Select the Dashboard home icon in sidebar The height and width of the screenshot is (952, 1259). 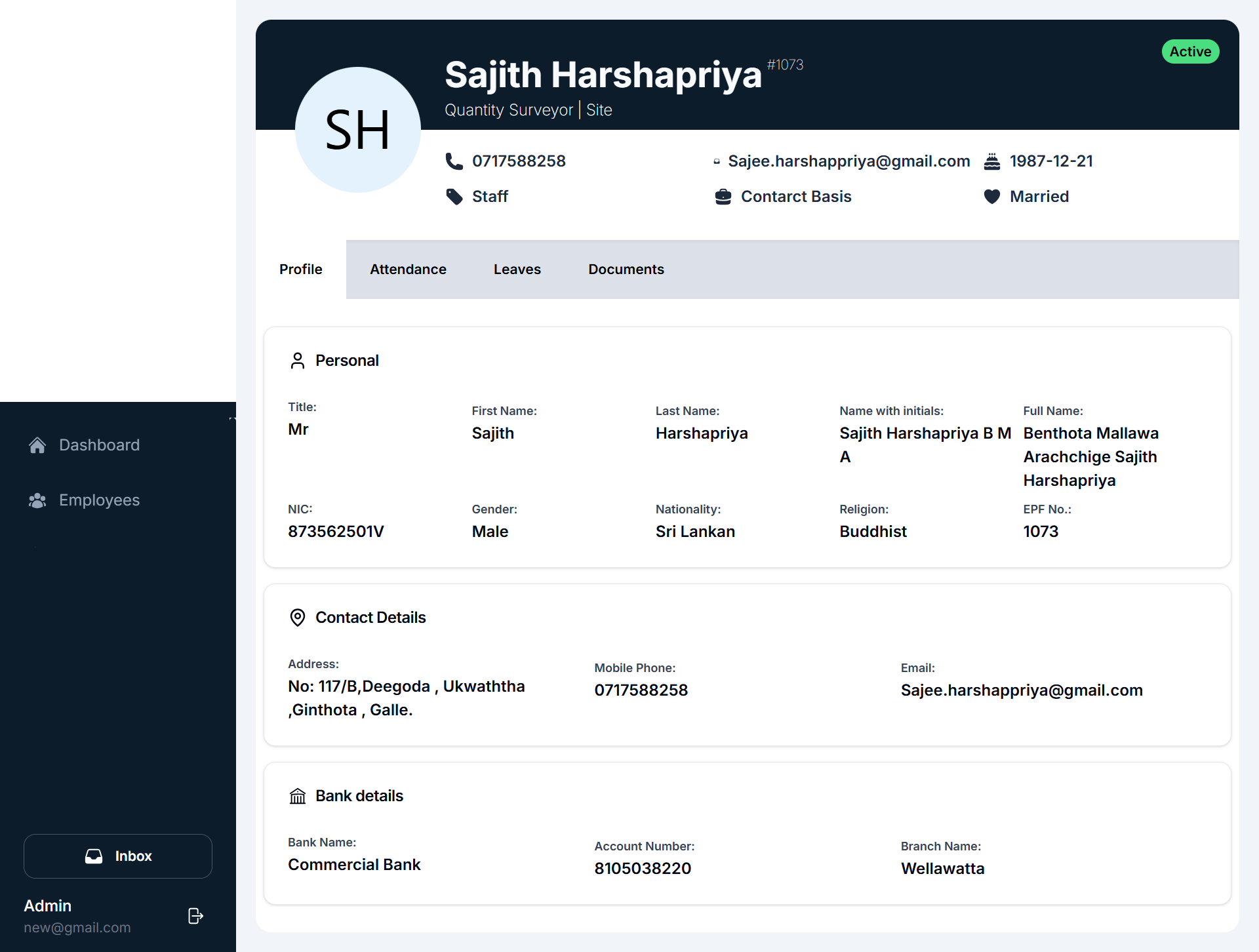pyautogui.click(x=37, y=445)
